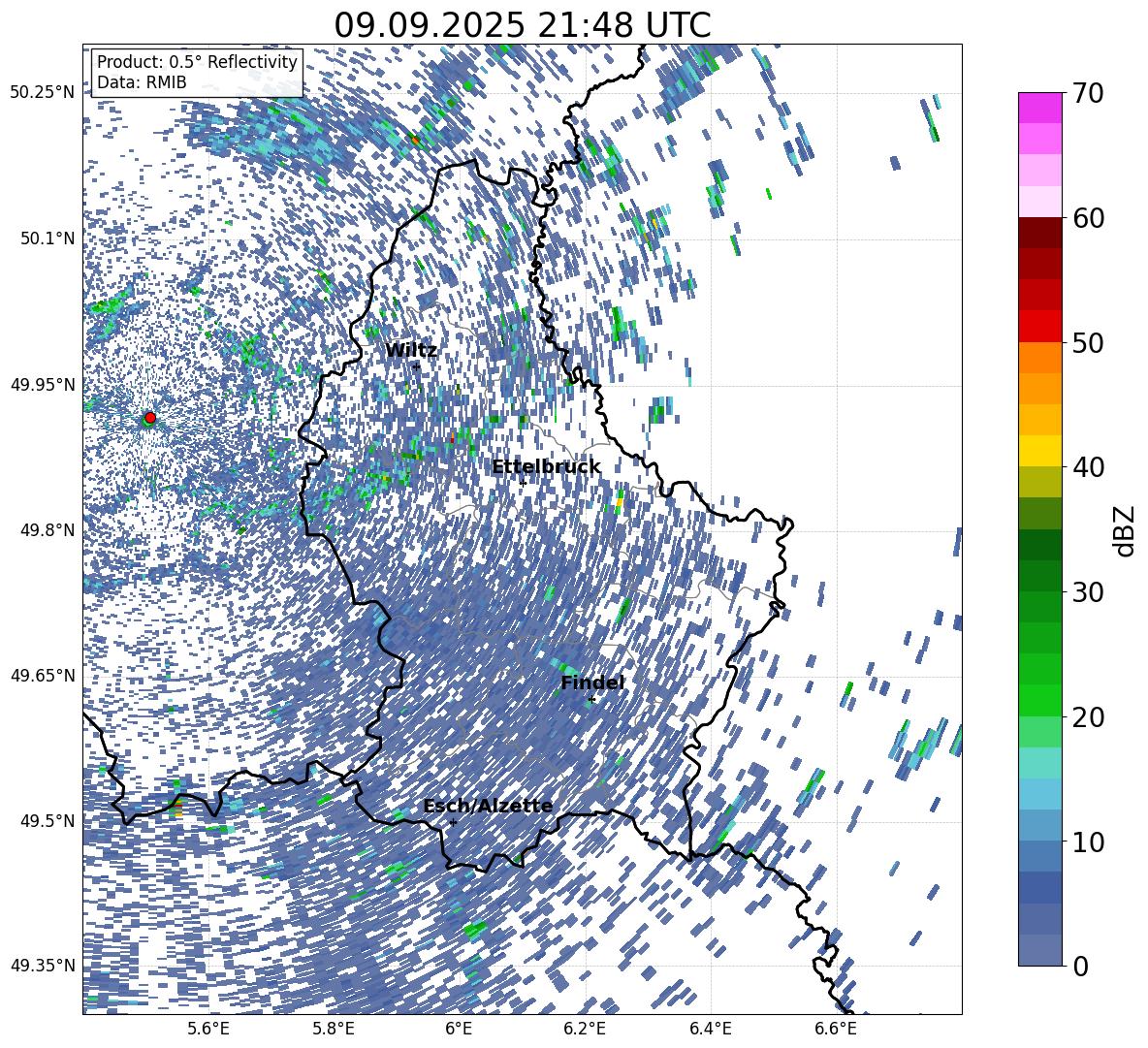Click the 30 tick label on colorbar
This screenshot has width=1148, height=1048.
coord(1089,592)
